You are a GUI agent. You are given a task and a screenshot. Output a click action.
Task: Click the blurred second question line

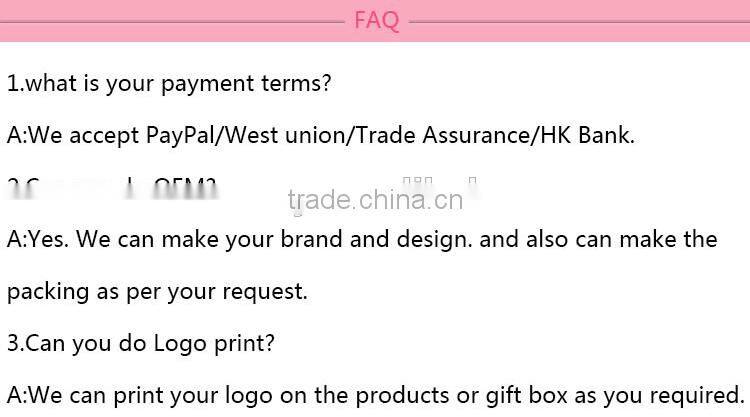[x=112, y=188]
